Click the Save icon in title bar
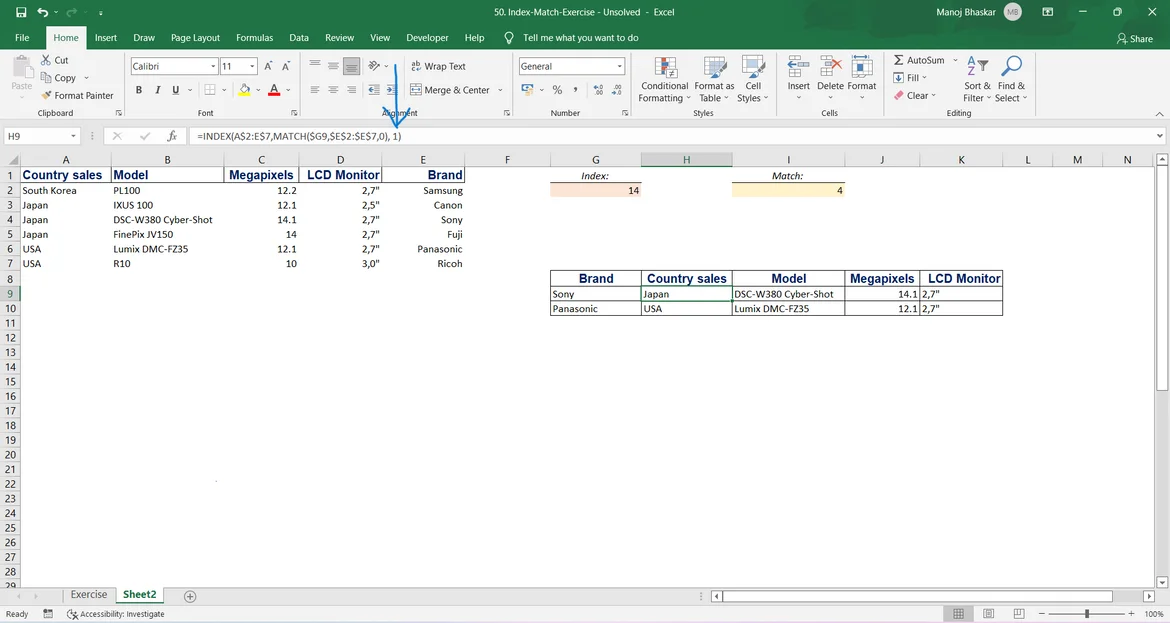The width and height of the screenshot is (1170, 623). pyautogui.click(x=21, y=12)
